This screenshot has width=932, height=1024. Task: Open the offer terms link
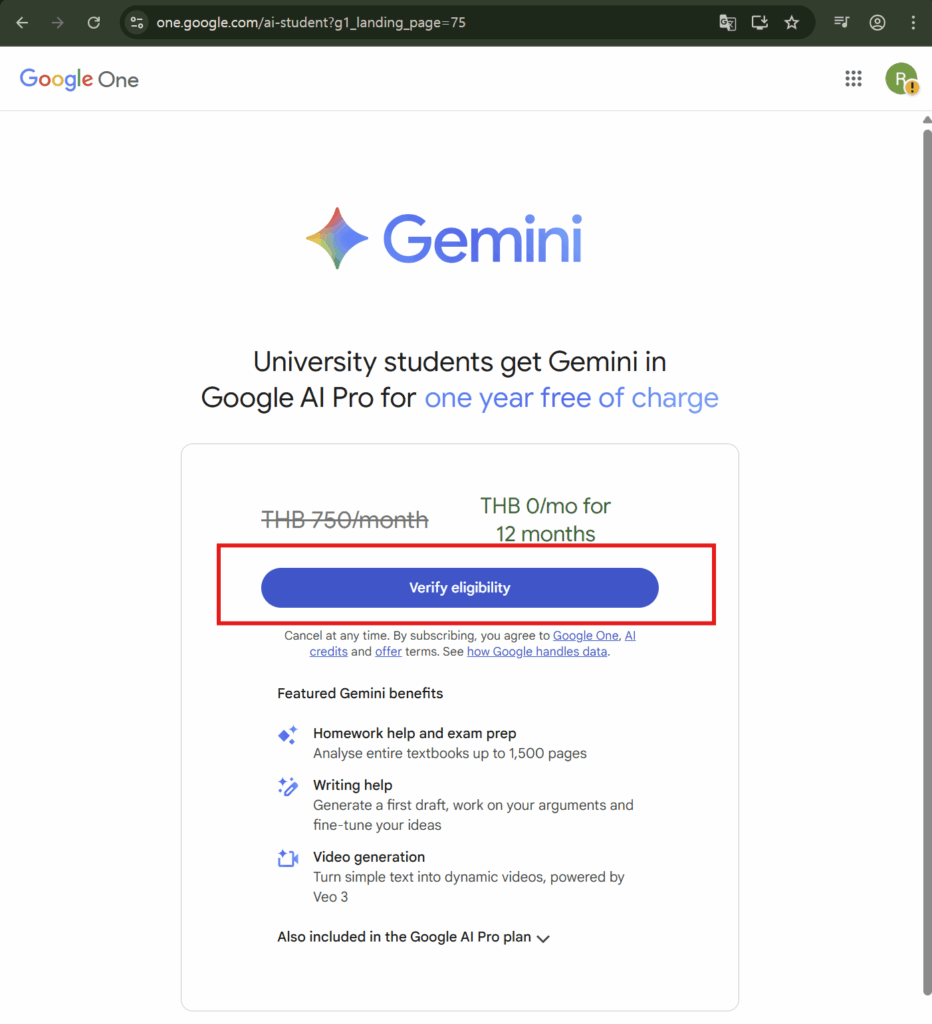pos(388,652)
